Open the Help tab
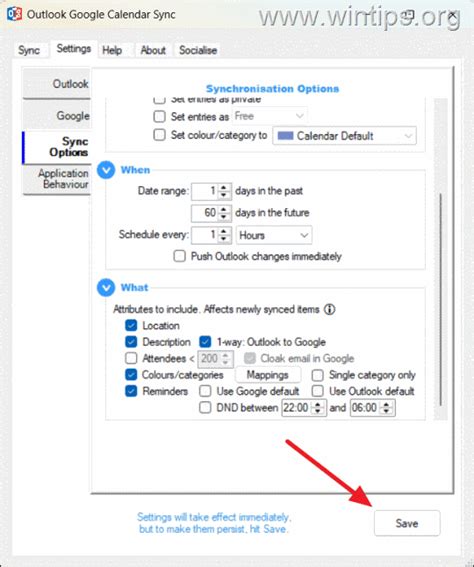 point(112,50)
